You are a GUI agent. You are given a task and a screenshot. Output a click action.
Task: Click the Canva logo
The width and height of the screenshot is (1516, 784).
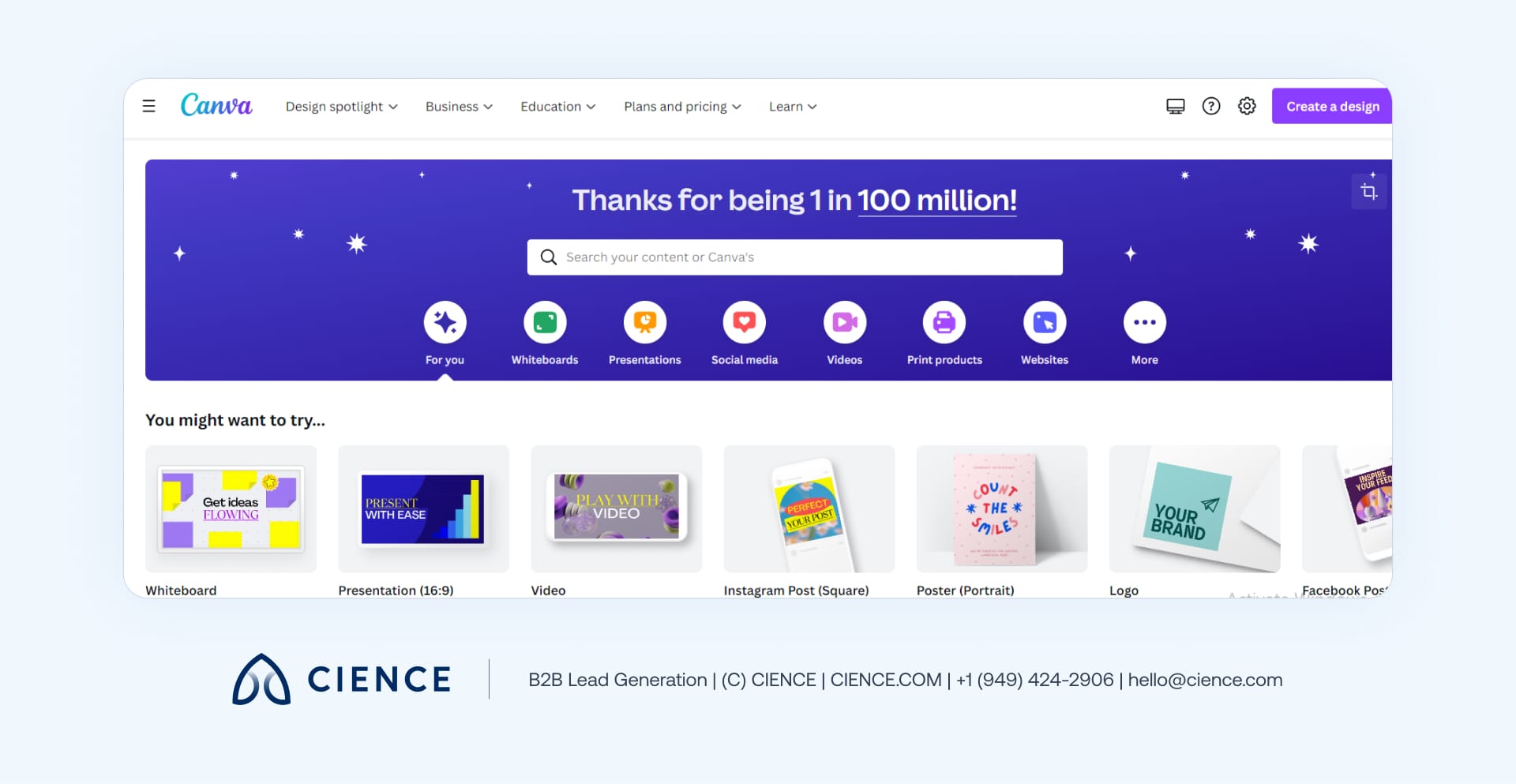tap(216, 105)
